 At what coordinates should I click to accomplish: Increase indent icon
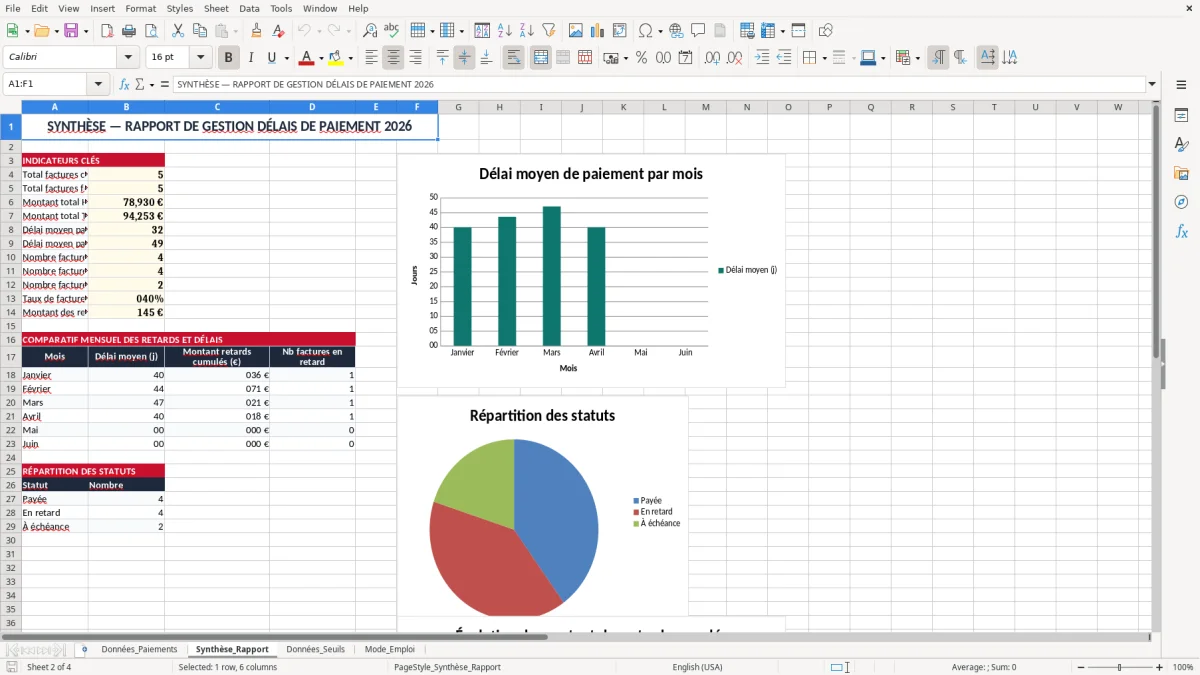pos(762,58)
